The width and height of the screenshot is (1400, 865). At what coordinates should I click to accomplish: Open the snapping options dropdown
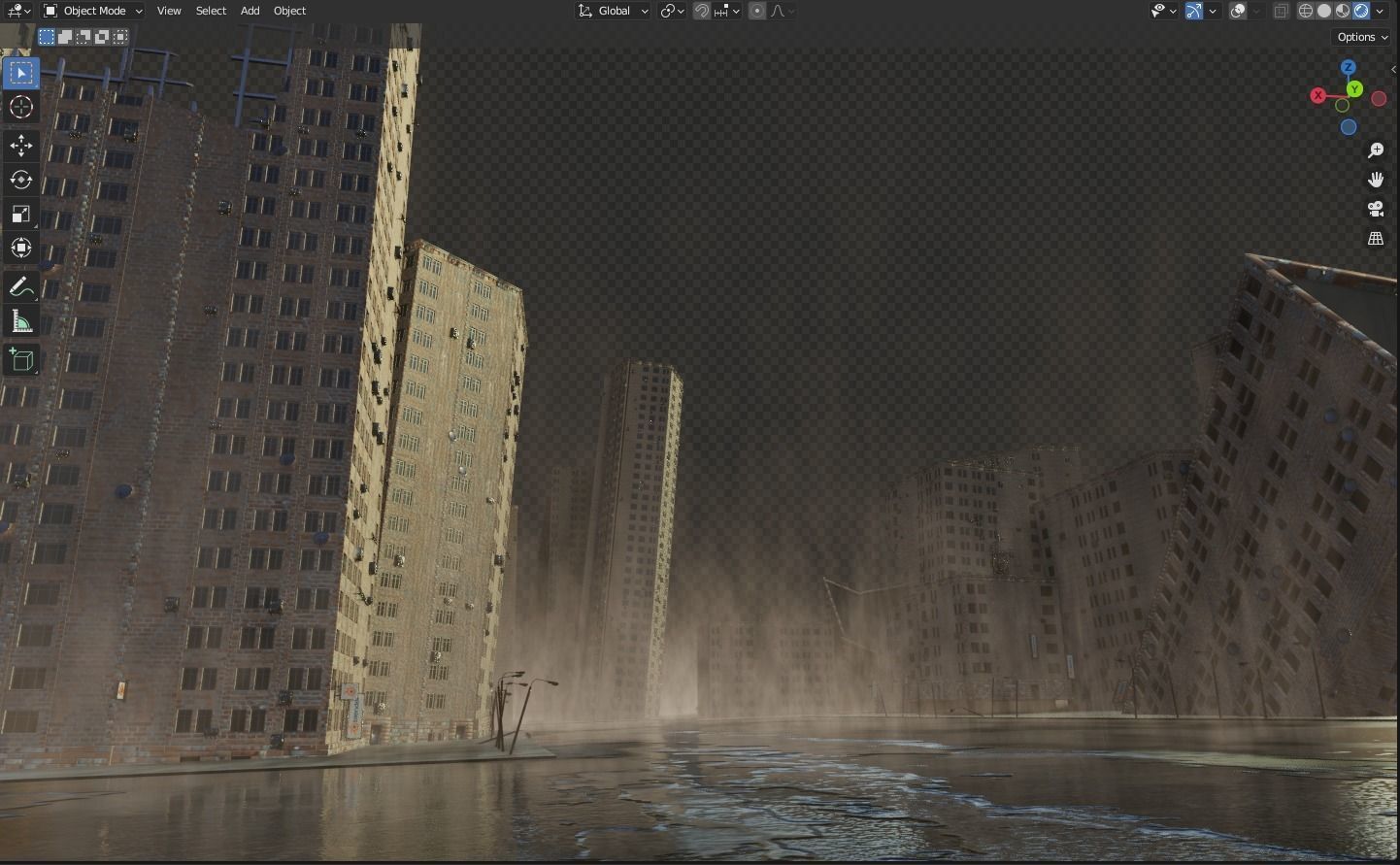pos(728,11)
